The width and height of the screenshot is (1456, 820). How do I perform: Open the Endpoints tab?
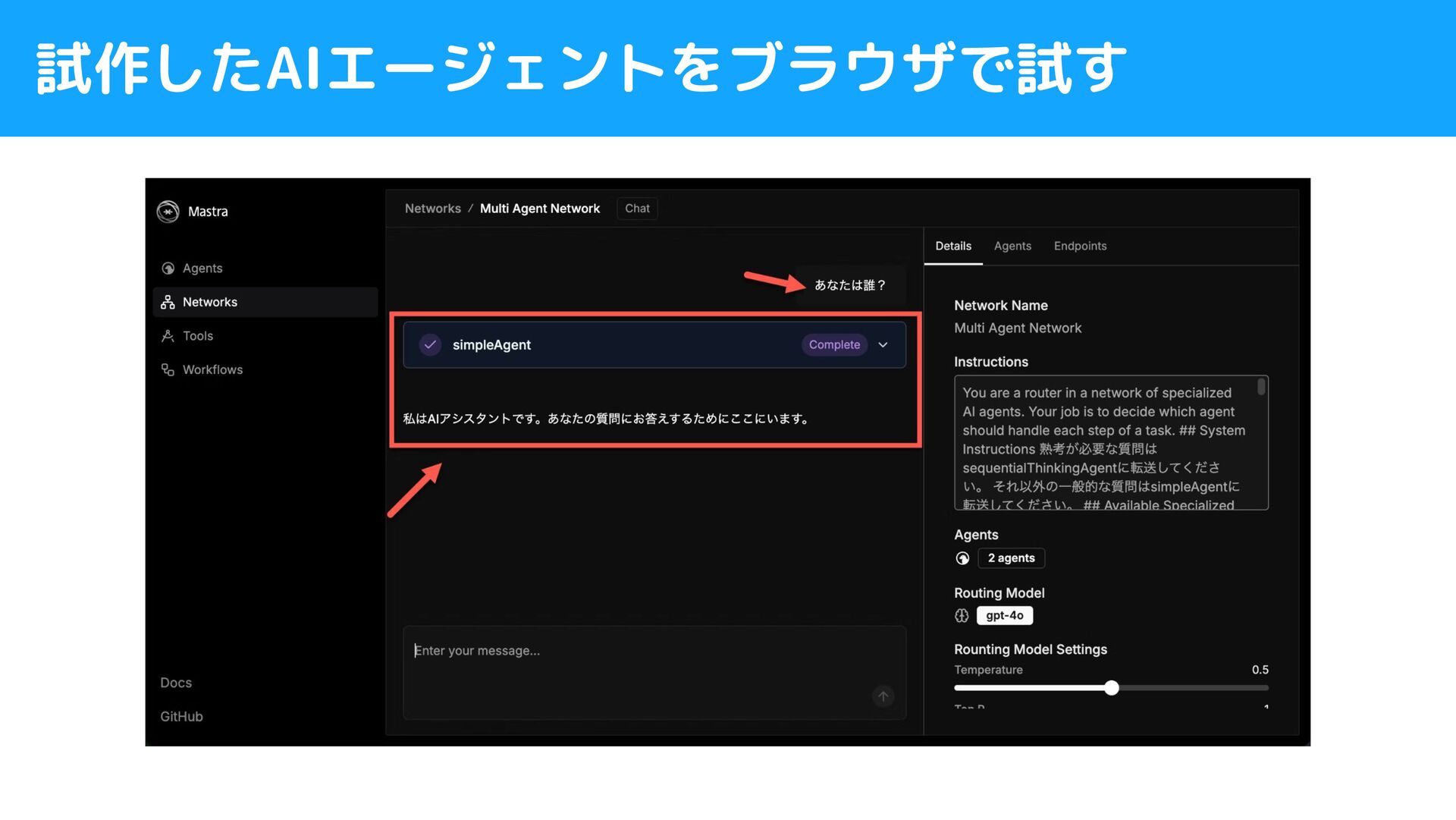point(1080,247)
